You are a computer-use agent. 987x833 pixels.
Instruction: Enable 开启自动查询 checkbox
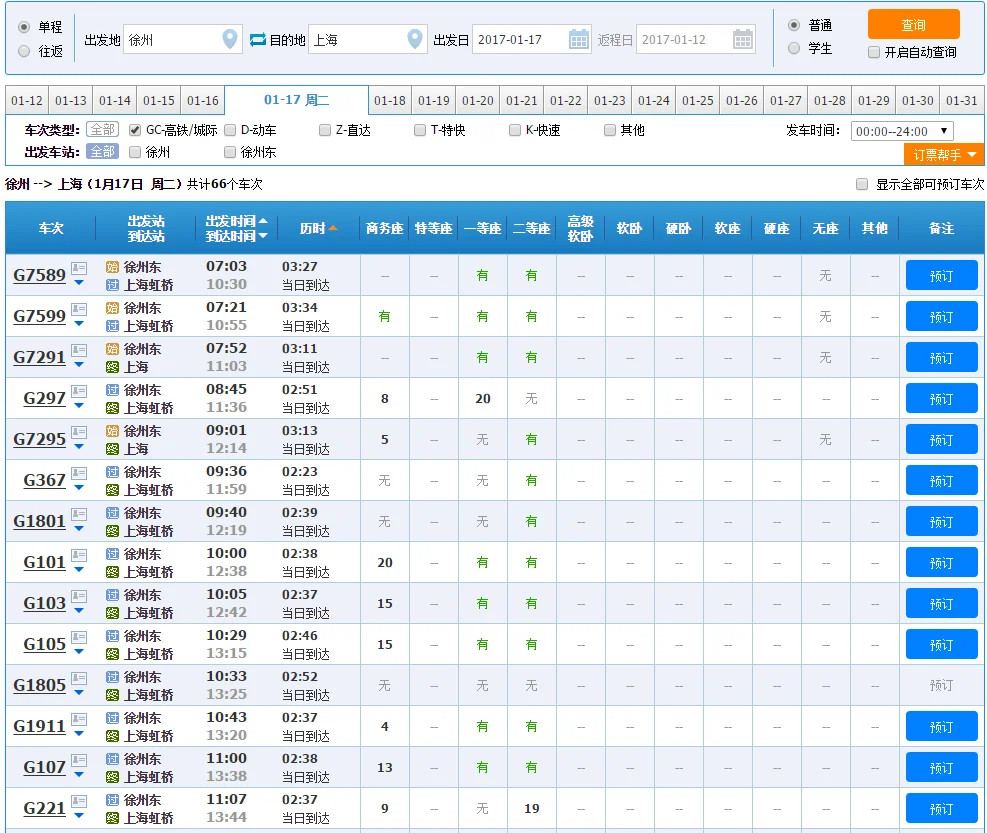[x=874, y=52]
